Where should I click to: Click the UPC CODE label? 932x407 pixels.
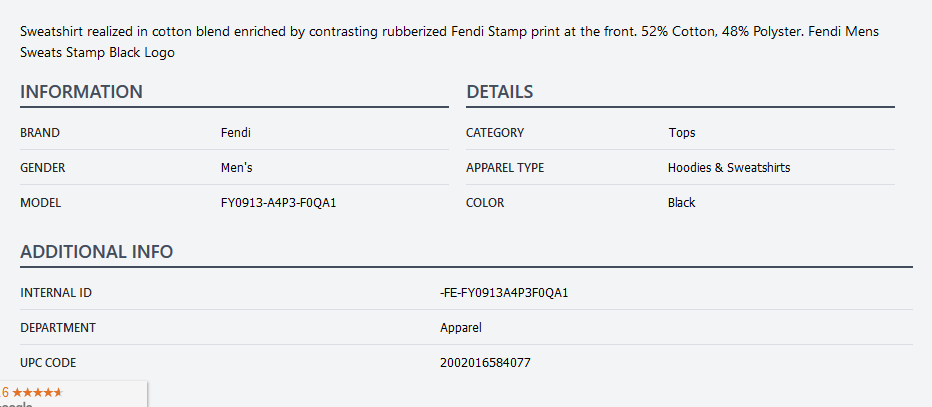pos(48,363)
